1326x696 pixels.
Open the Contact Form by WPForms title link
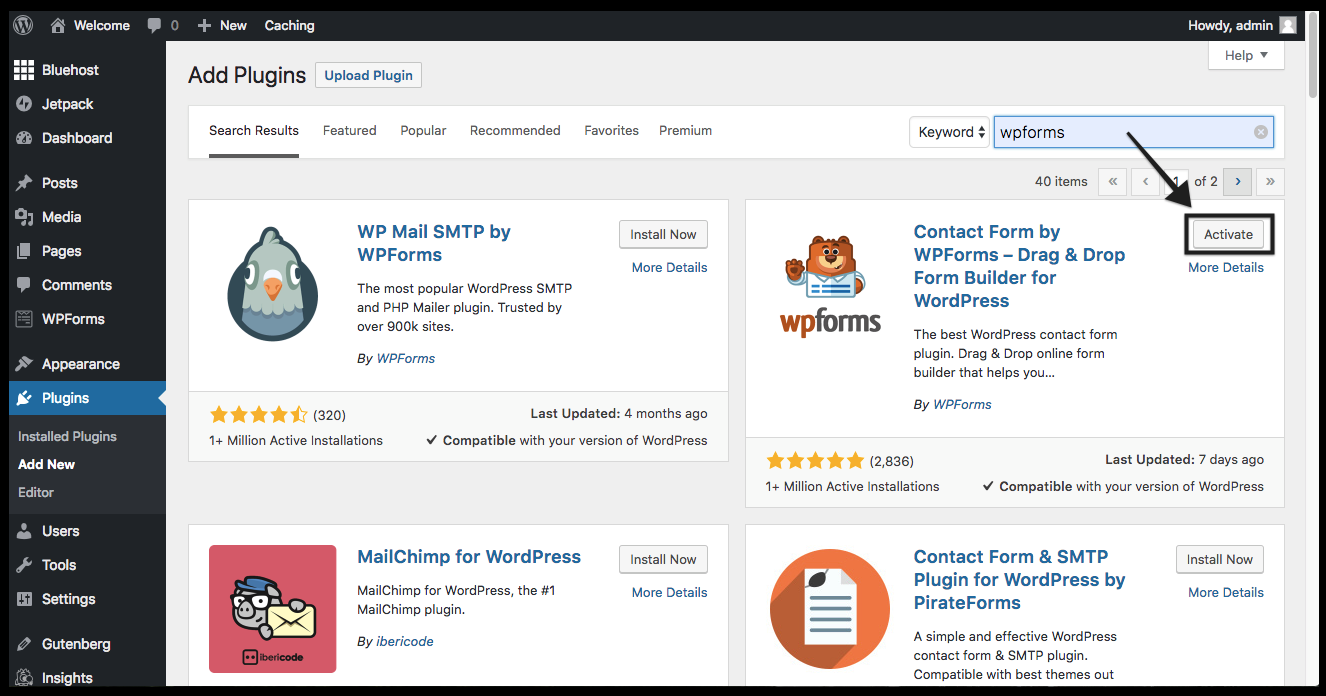click(x=1019, y=266)
